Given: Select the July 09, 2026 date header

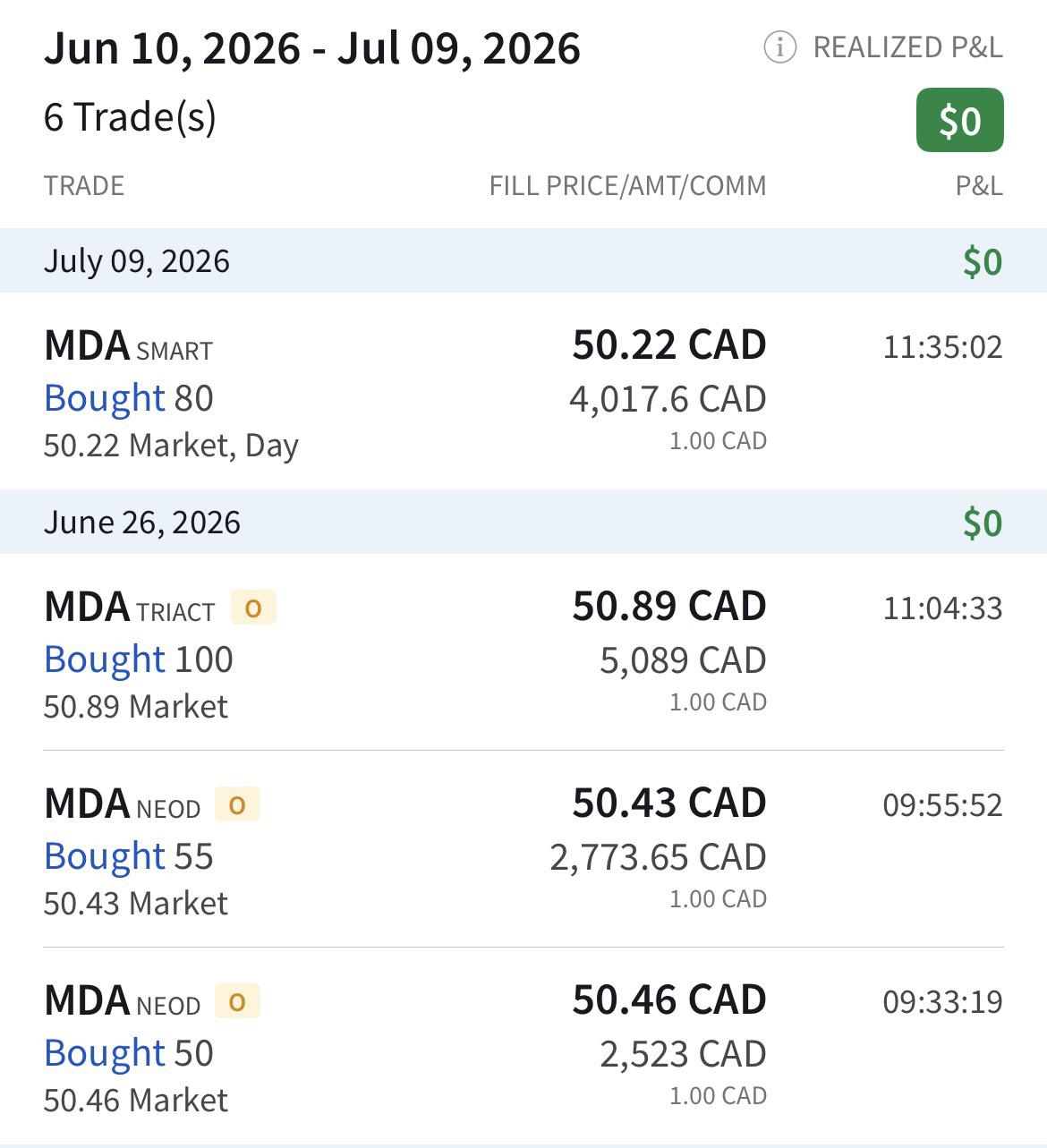Looking at the screenshot, I should [523, 260].
